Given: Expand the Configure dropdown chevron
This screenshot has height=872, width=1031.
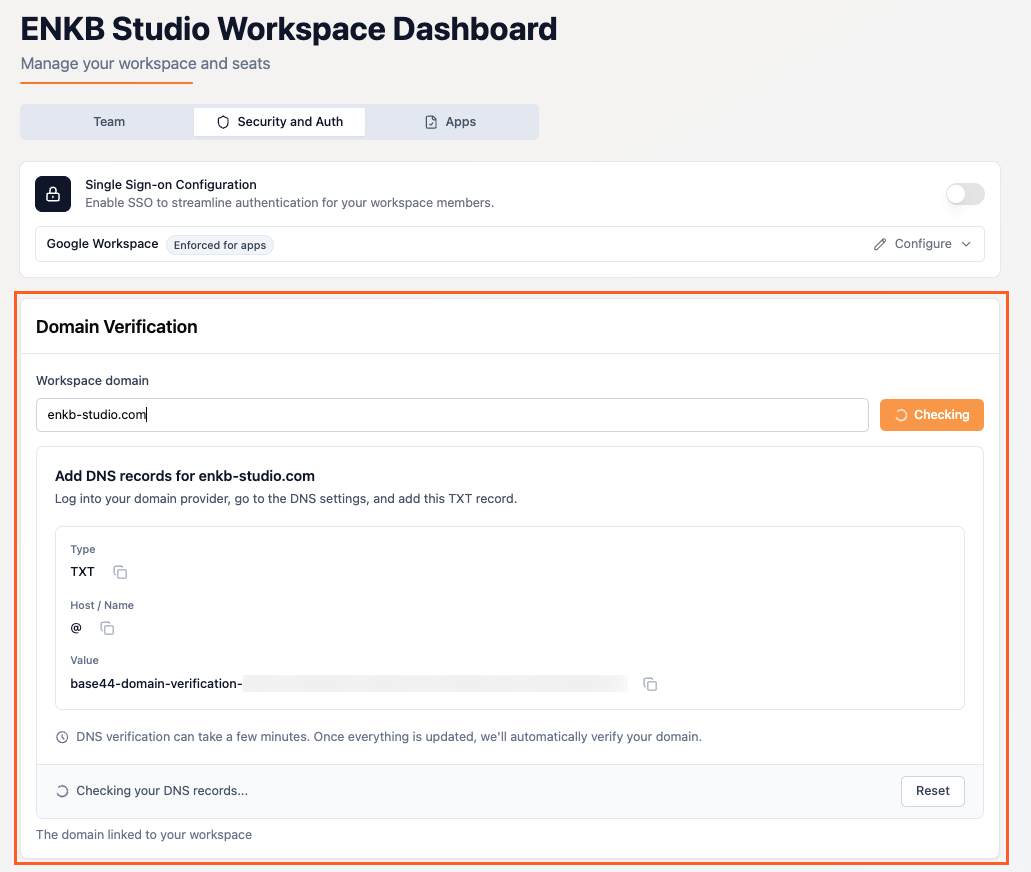Looking at the screenshot, I should click(x=964, y=243).
